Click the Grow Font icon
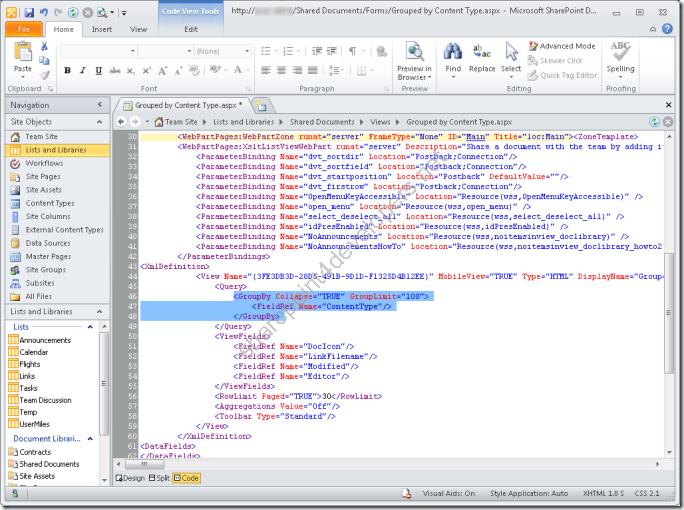This screenshot has width=684, height=510. point(163,70)
